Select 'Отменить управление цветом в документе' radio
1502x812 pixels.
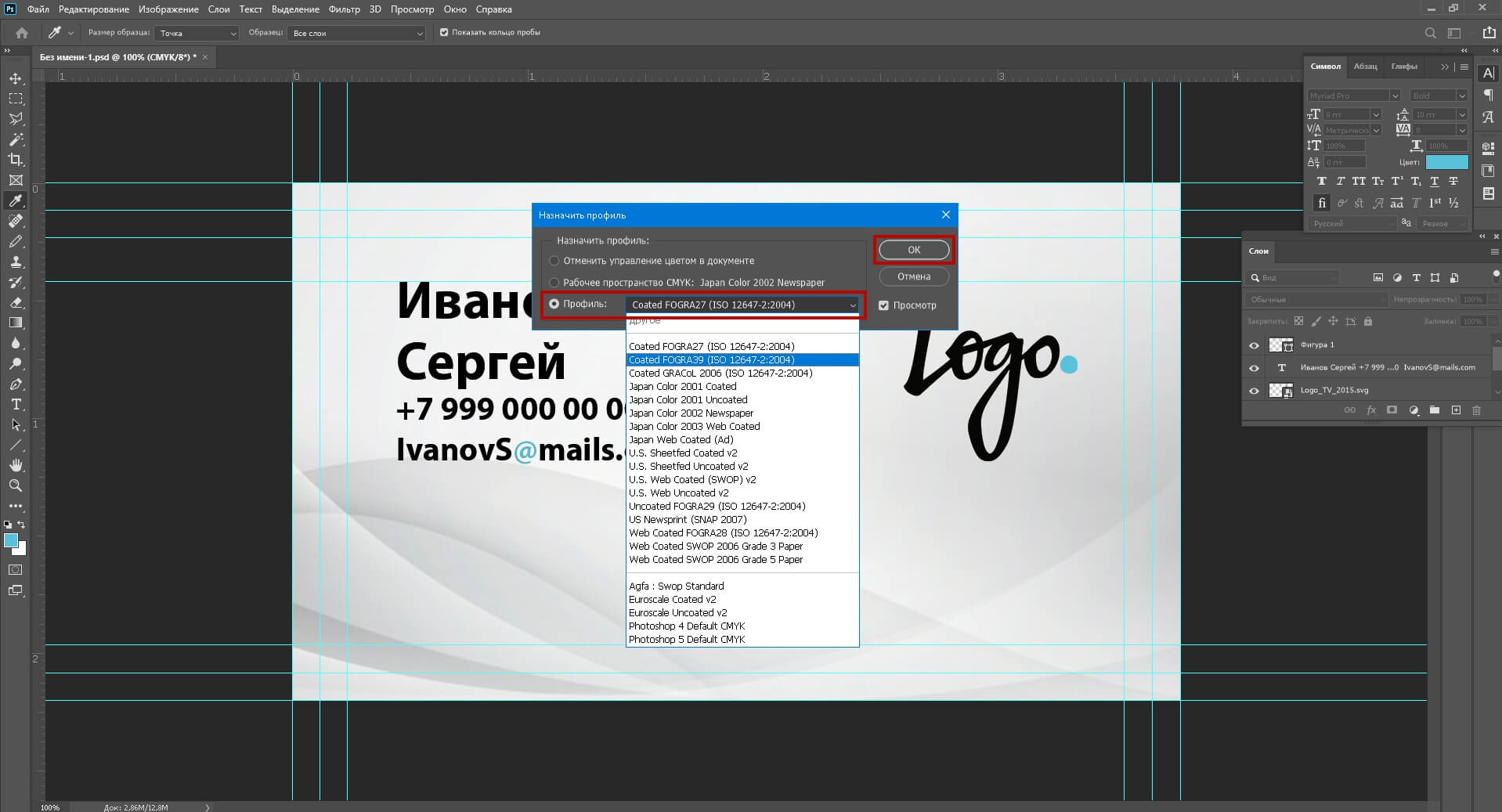click(554, 261)
